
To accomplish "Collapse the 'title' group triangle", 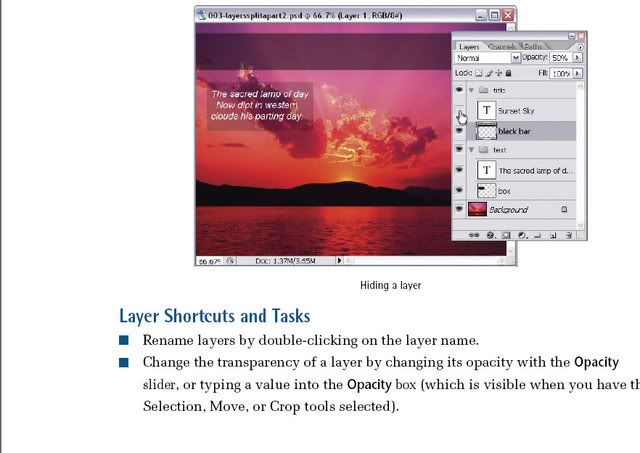I will 471,90.
